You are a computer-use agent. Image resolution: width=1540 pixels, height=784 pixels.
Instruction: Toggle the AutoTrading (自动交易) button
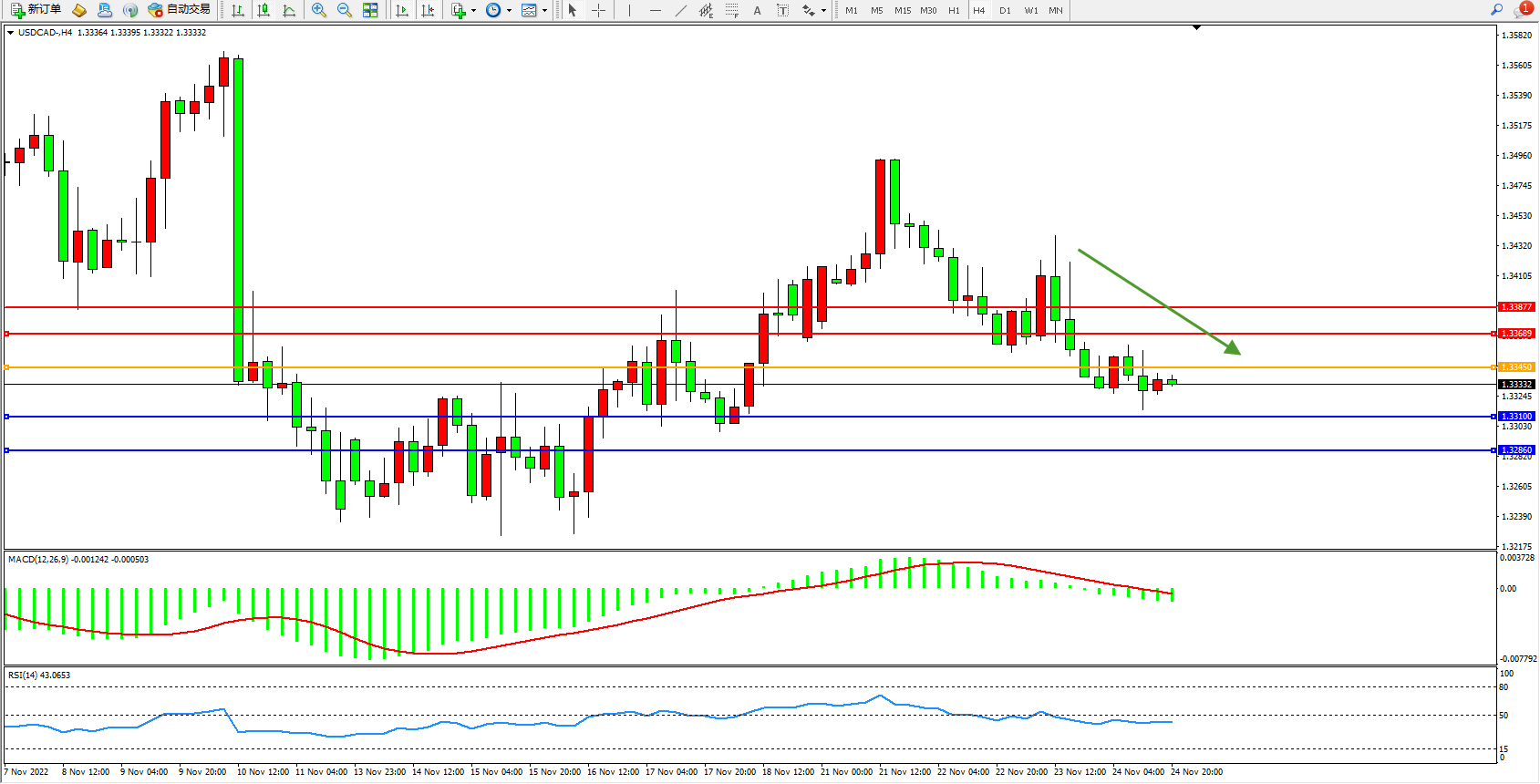pos(180,10)
